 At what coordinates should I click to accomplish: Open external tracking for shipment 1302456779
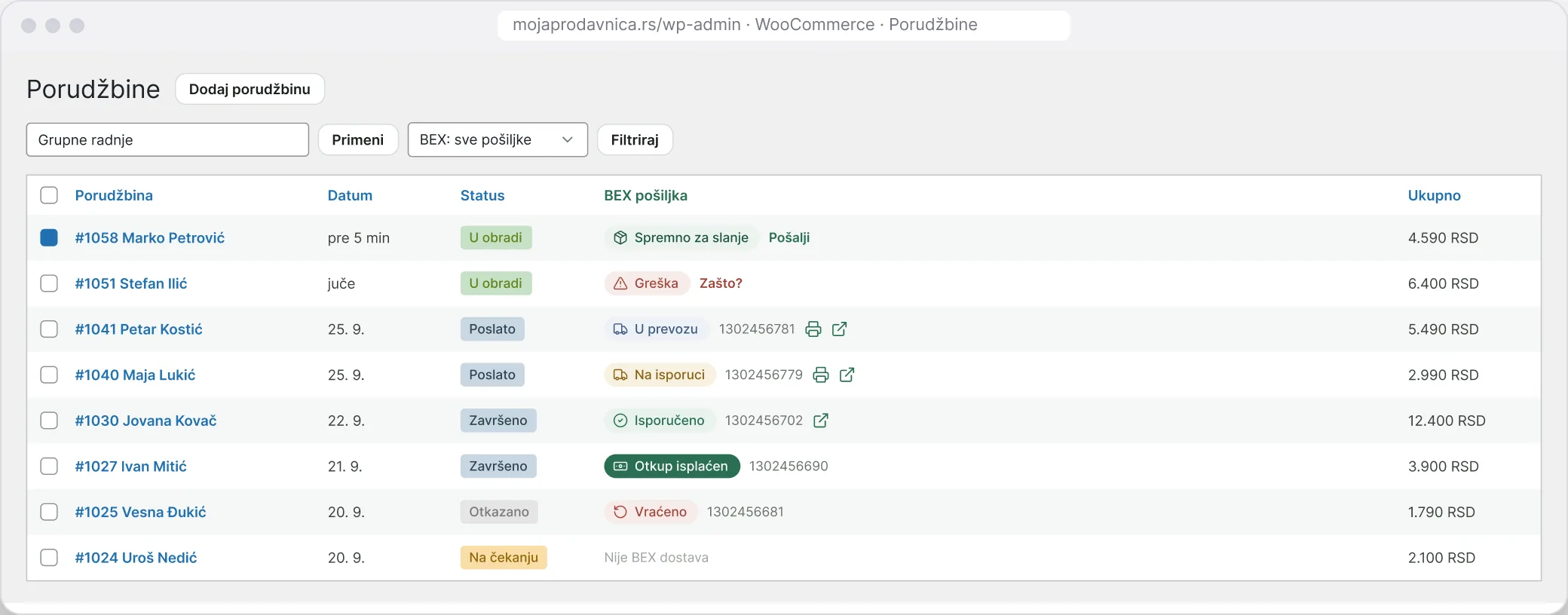(x=847, y=375)
